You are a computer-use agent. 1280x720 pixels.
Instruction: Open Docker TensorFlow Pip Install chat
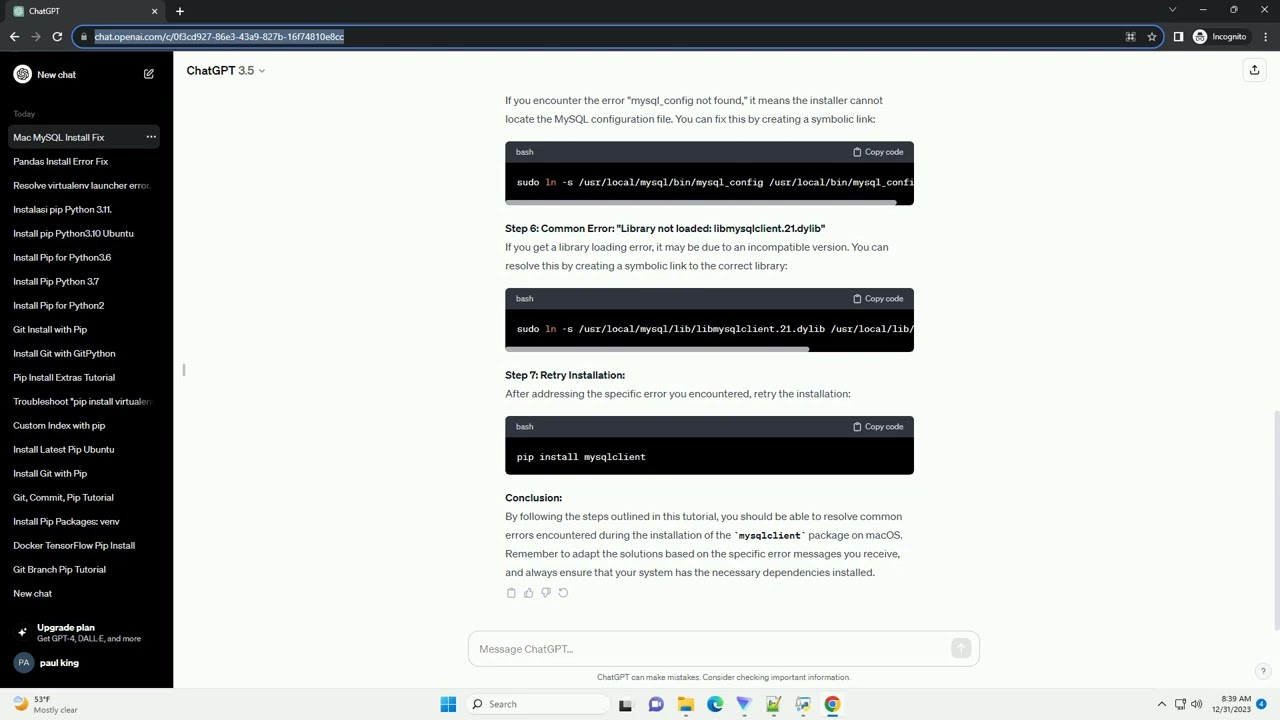(x=86, y=545)
